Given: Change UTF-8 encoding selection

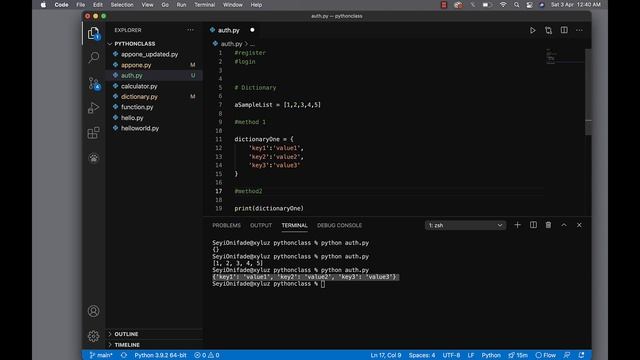Looking at the screenshot, I should (x=451, y=355).
